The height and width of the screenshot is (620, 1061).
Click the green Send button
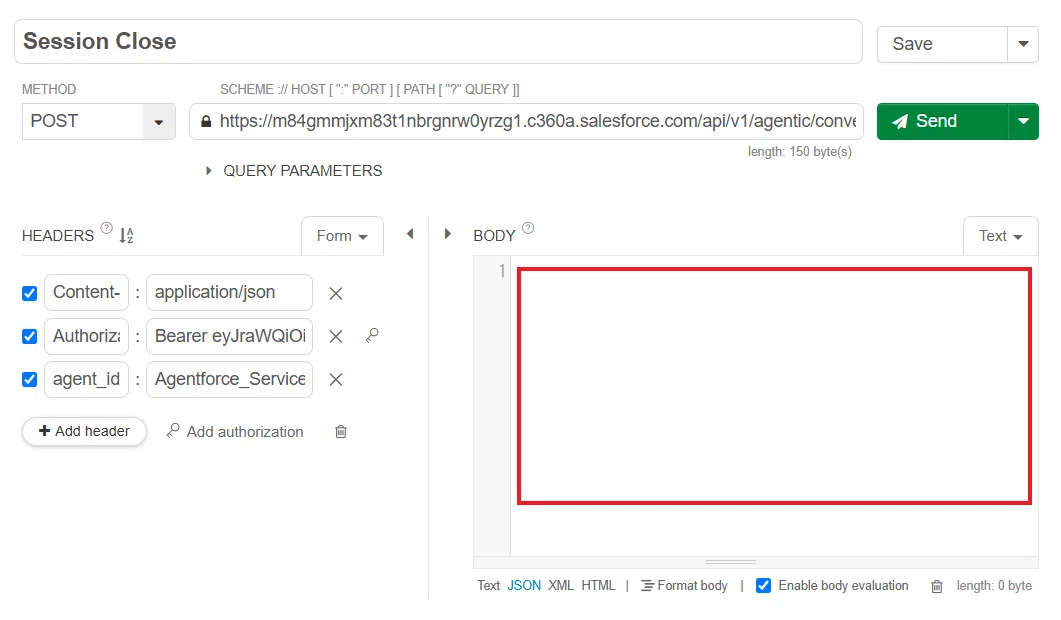tap(943, 121)
